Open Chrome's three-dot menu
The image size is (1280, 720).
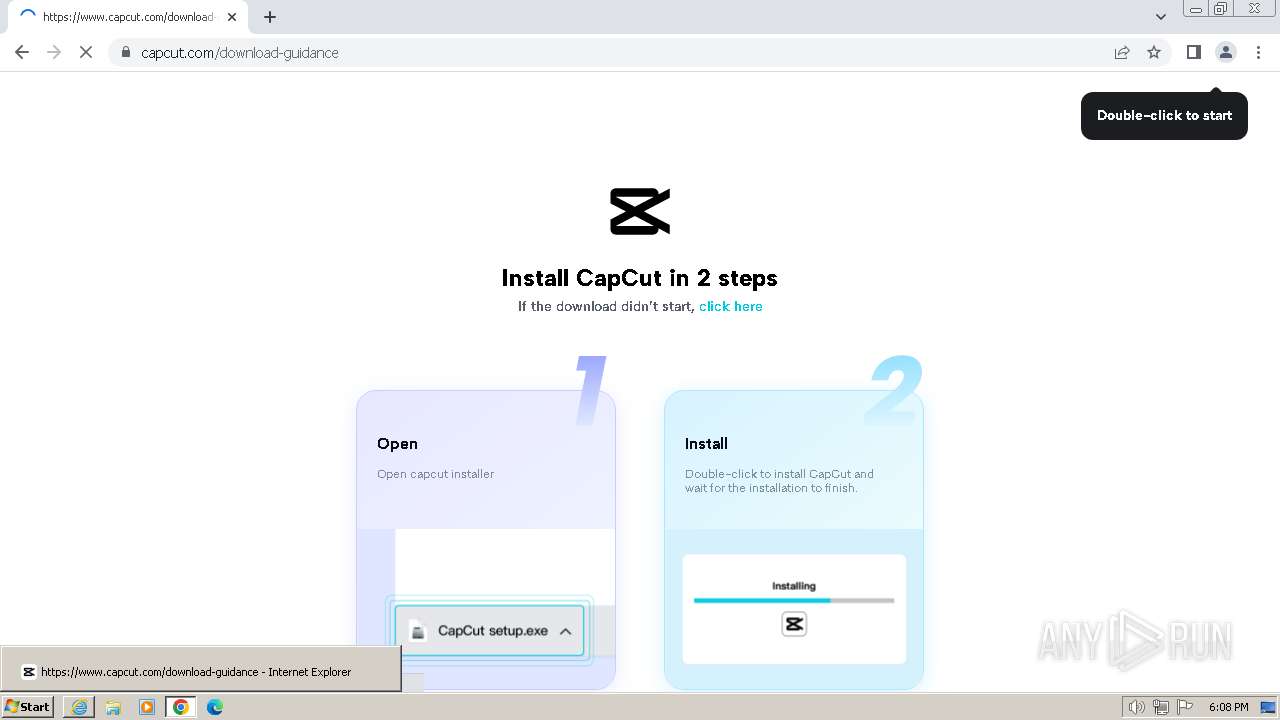1258,52
